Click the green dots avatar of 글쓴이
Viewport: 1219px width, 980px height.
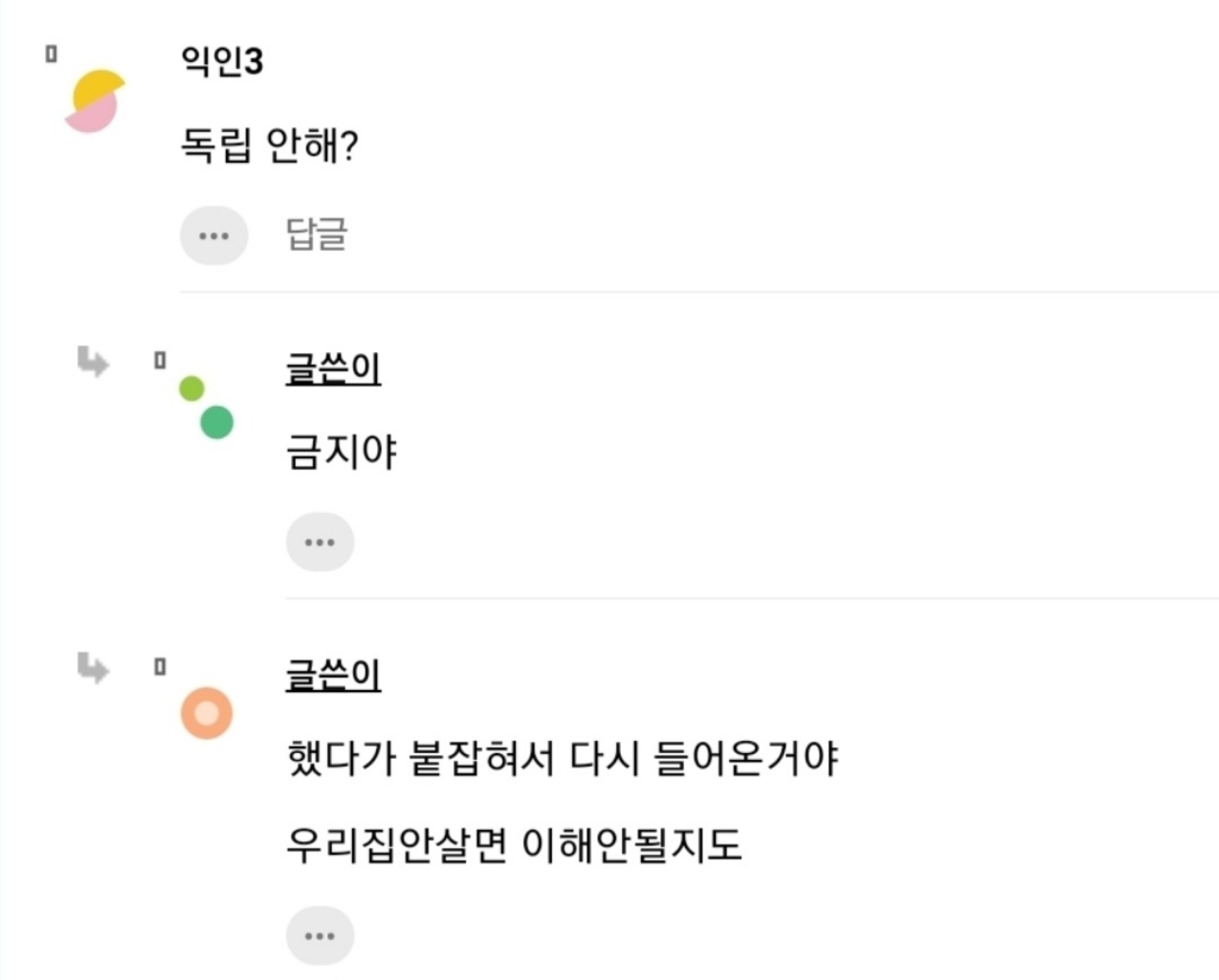coord(207,407)
